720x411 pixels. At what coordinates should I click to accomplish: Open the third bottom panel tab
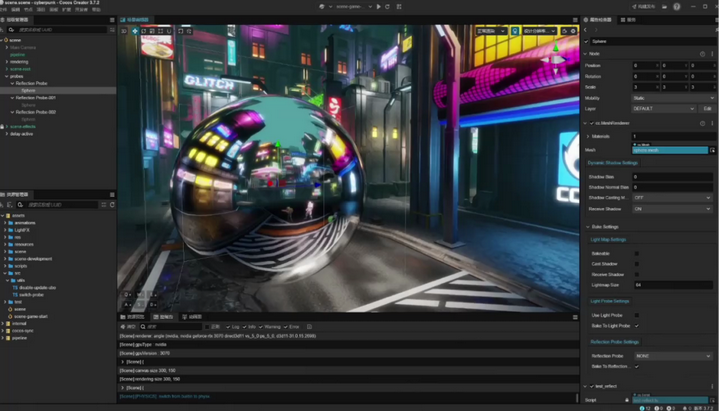click(x=192, y=317)
